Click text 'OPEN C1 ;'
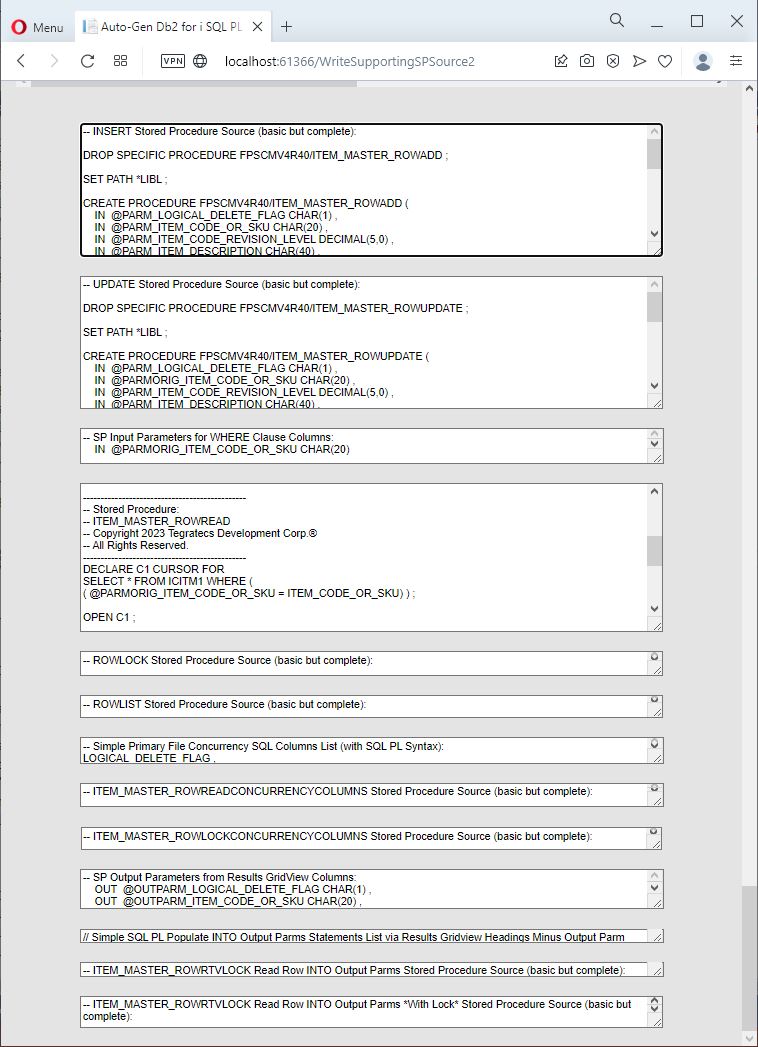758x1047 pixels. pyautogui.click(x=109, y=617)
